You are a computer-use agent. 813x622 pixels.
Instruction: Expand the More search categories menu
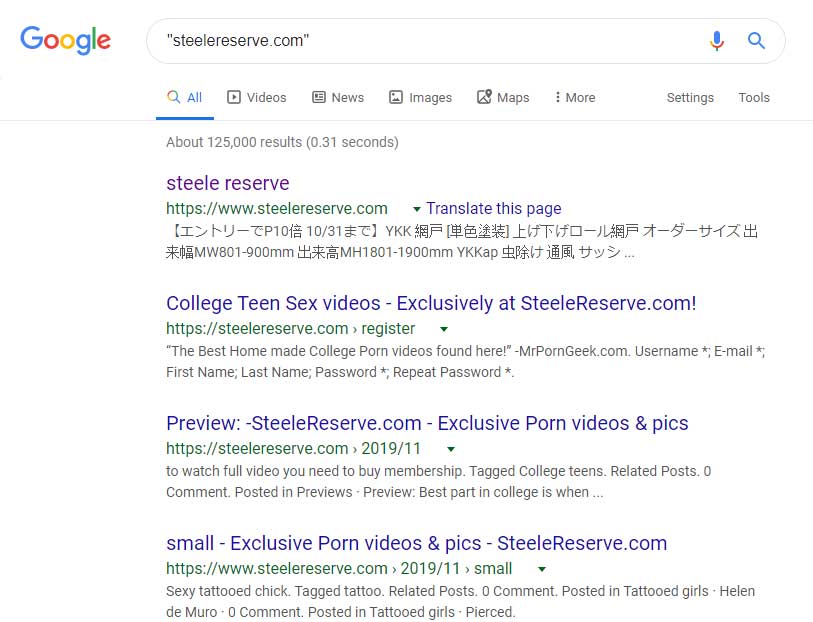[x=574, y=97]
